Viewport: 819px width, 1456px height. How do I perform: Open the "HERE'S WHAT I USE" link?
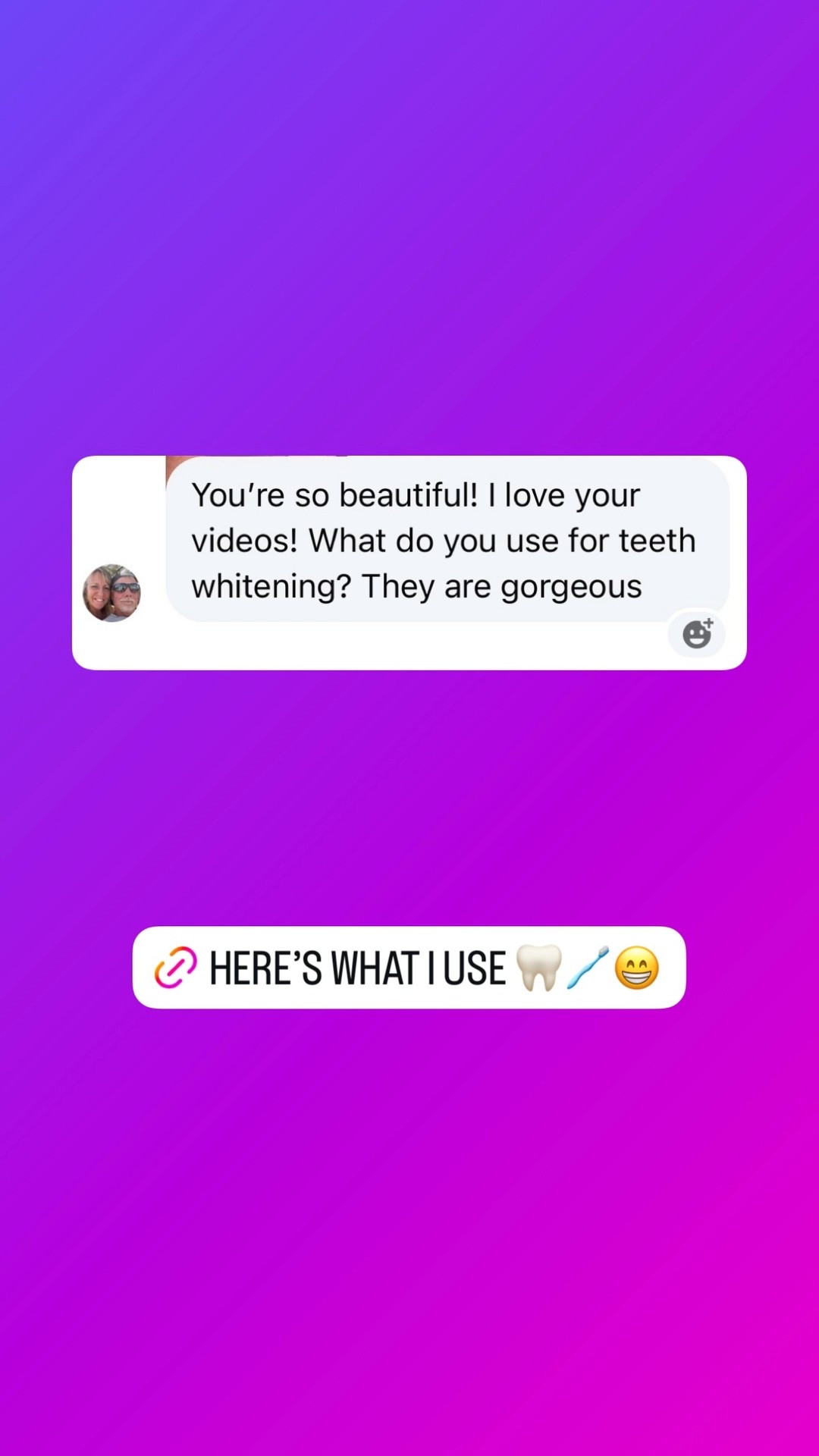409,968
